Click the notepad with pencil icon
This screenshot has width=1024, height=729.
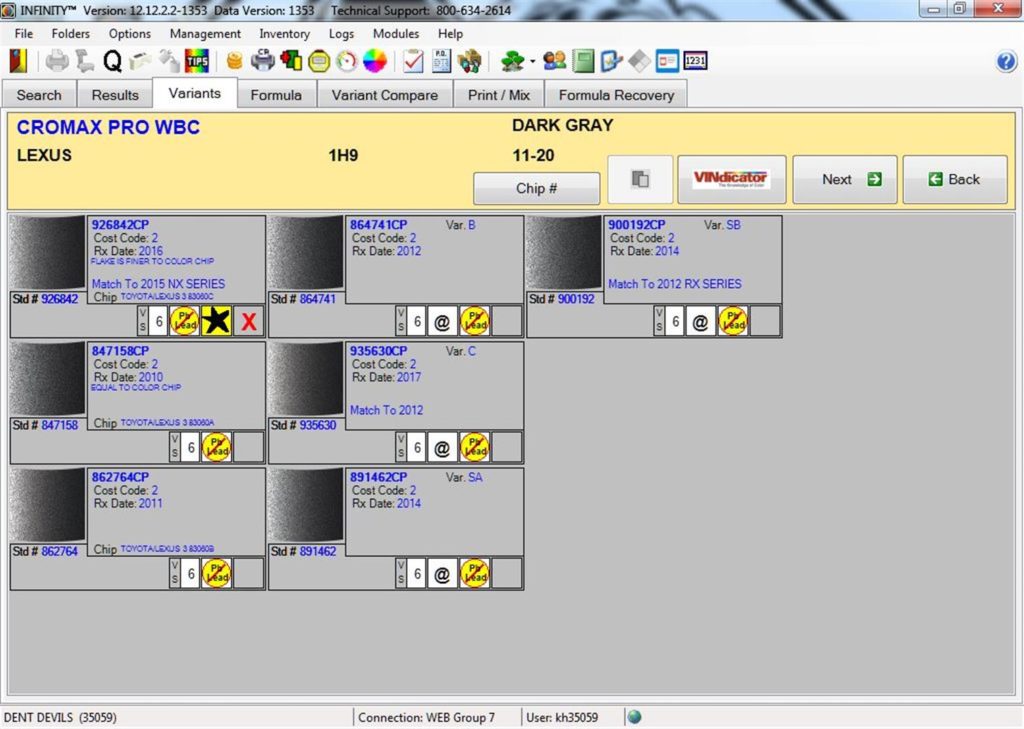pyautogui.click(x=611, y=61)
